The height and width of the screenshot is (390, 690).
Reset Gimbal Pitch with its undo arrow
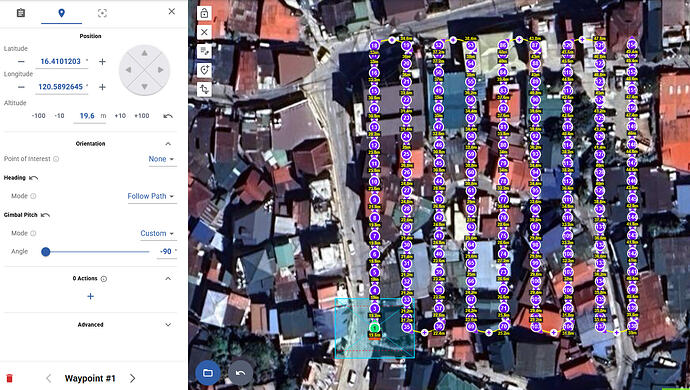(x=45, y=215)
